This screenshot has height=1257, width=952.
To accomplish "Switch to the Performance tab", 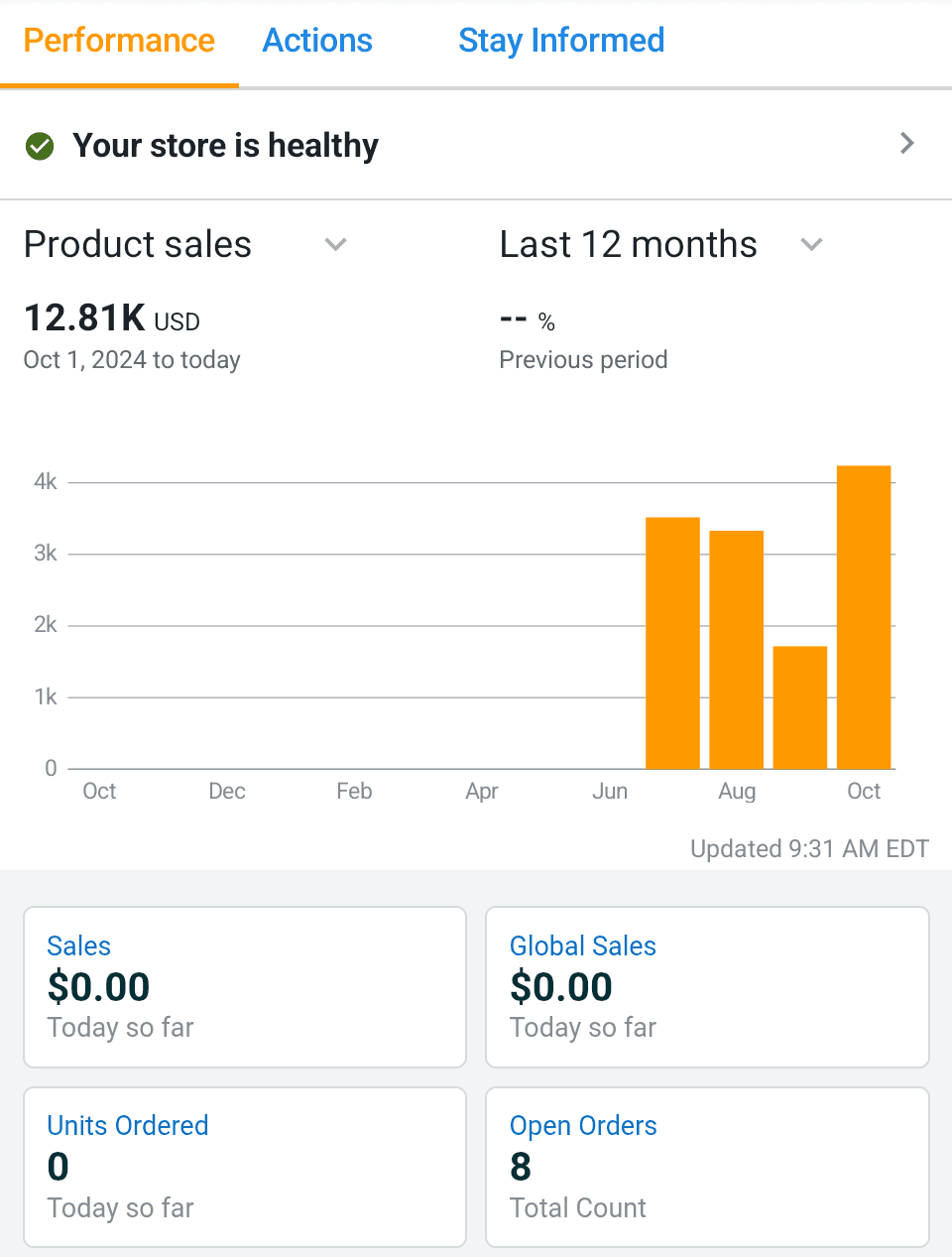I will 119,41.
